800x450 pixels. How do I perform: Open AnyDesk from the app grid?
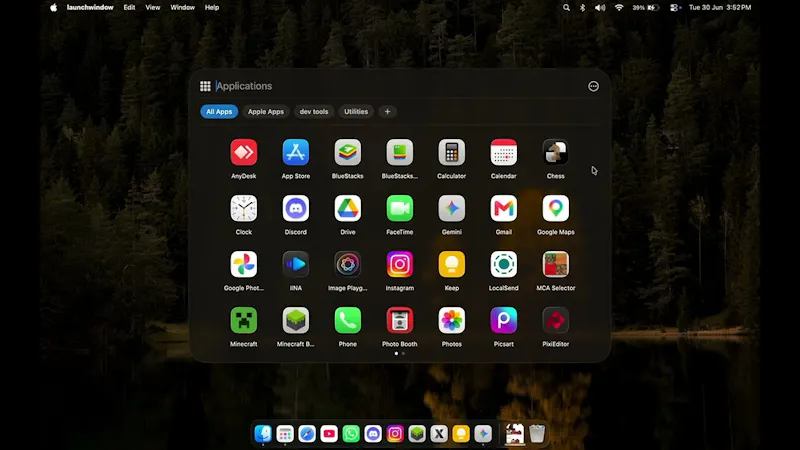[243, 153]
